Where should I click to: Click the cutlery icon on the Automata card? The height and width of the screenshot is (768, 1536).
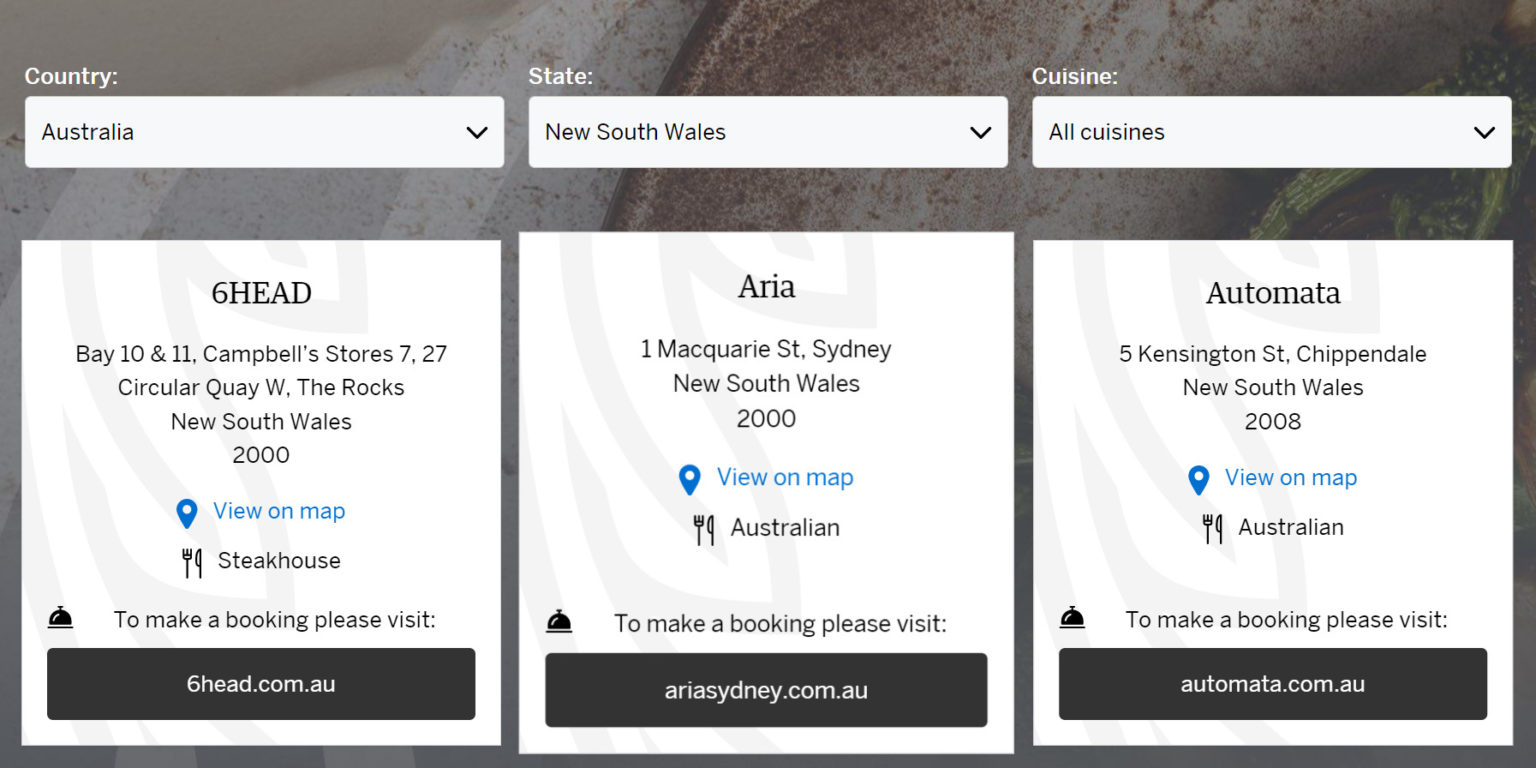click(1212, 529)
